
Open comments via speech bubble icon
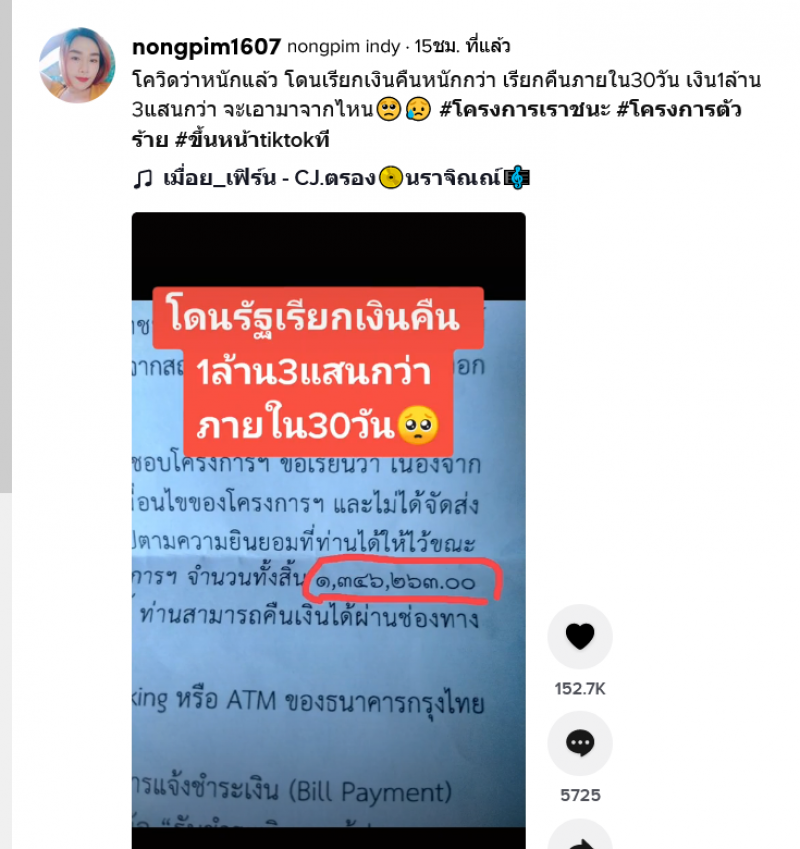(580, 743)
